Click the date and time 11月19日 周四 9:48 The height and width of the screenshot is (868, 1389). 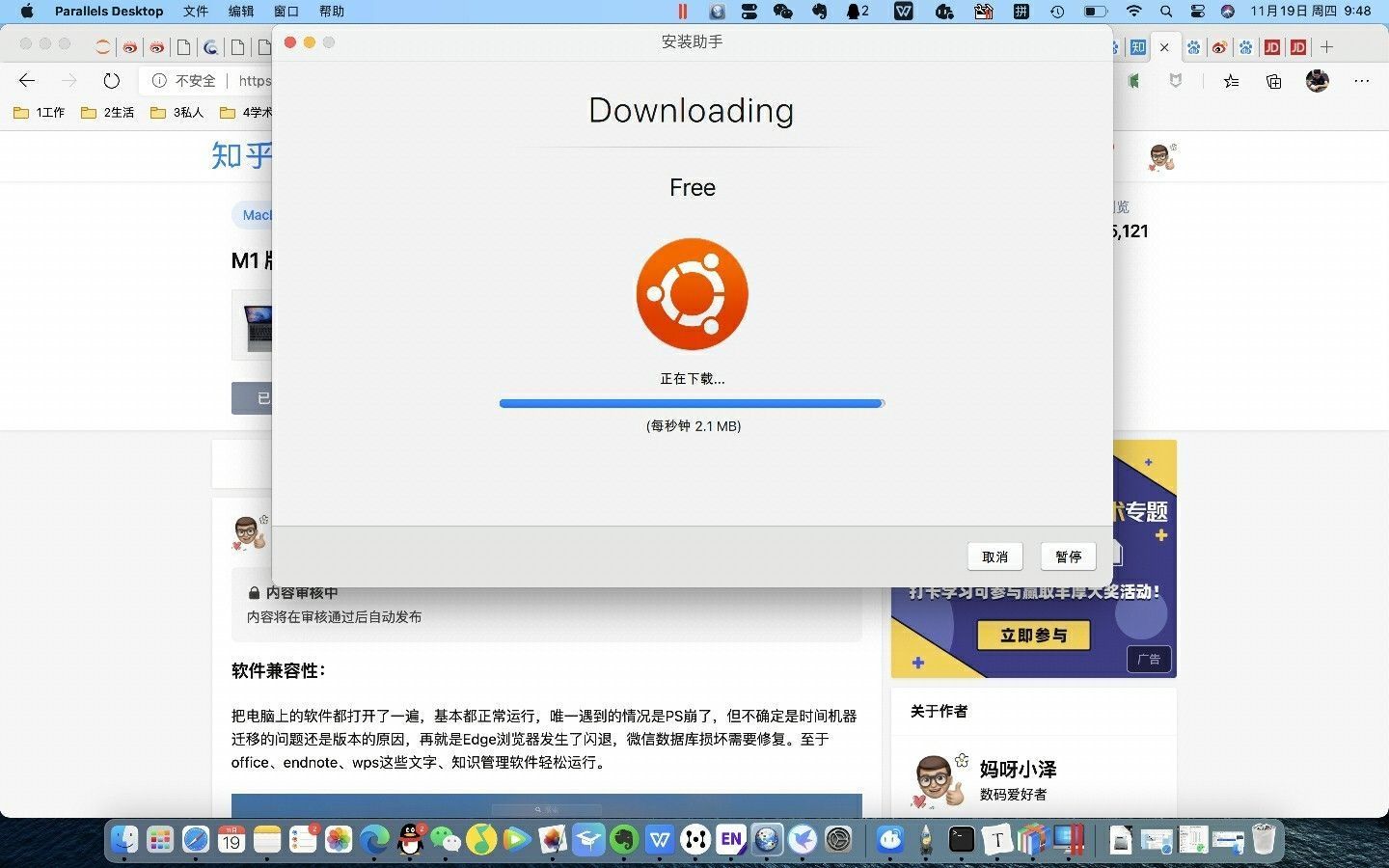coord(1311,12)
